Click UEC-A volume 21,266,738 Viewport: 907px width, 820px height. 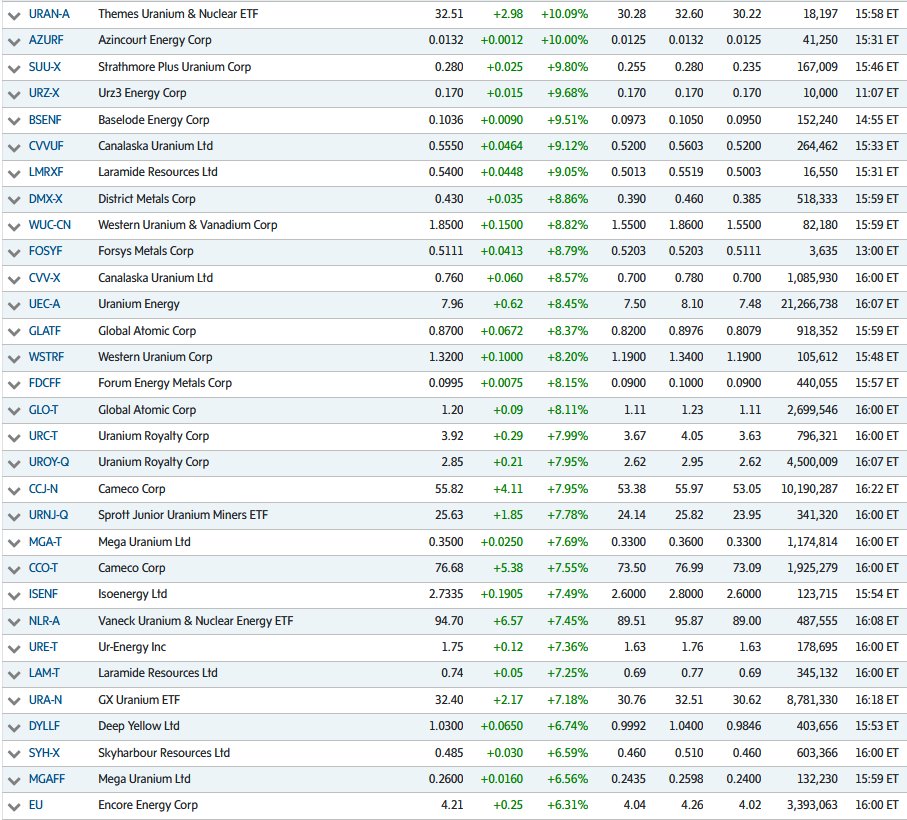[x=809, y=304]
